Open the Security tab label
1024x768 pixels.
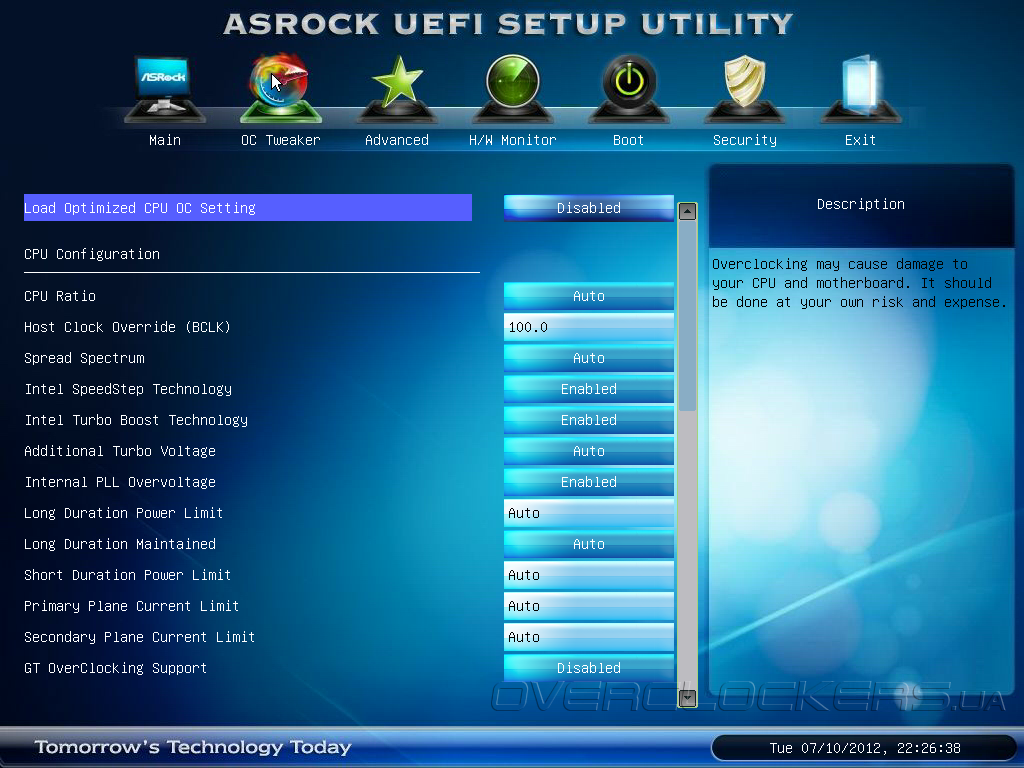click(x=744, y=140)
